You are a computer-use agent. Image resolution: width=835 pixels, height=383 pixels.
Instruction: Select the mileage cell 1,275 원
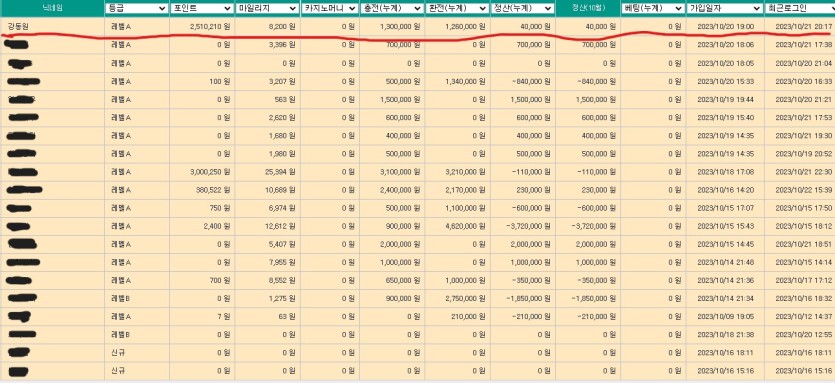[x=282, y=299]
